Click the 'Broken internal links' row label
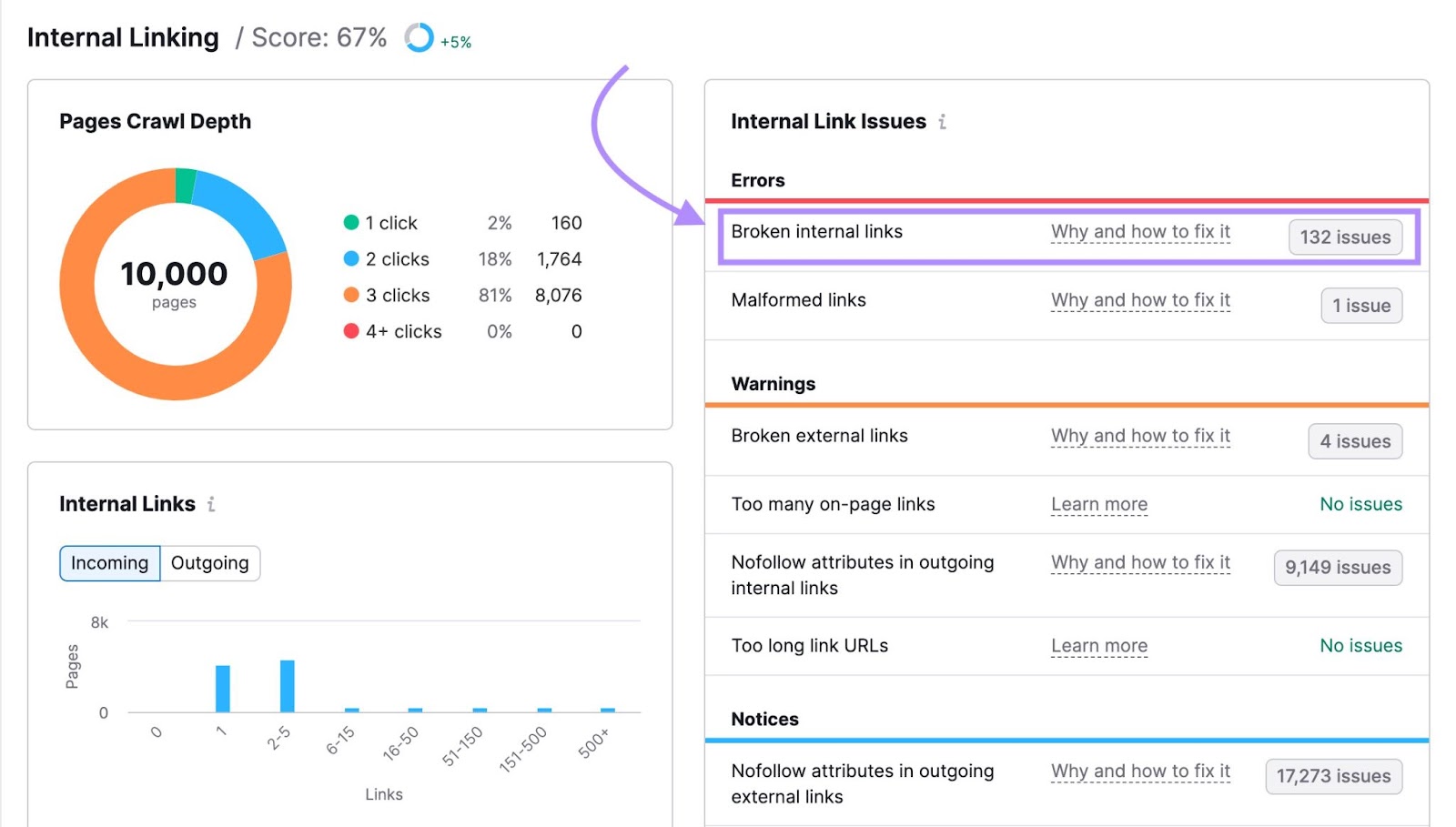Viewport: 1456px width, 827px height. (816, 232)
